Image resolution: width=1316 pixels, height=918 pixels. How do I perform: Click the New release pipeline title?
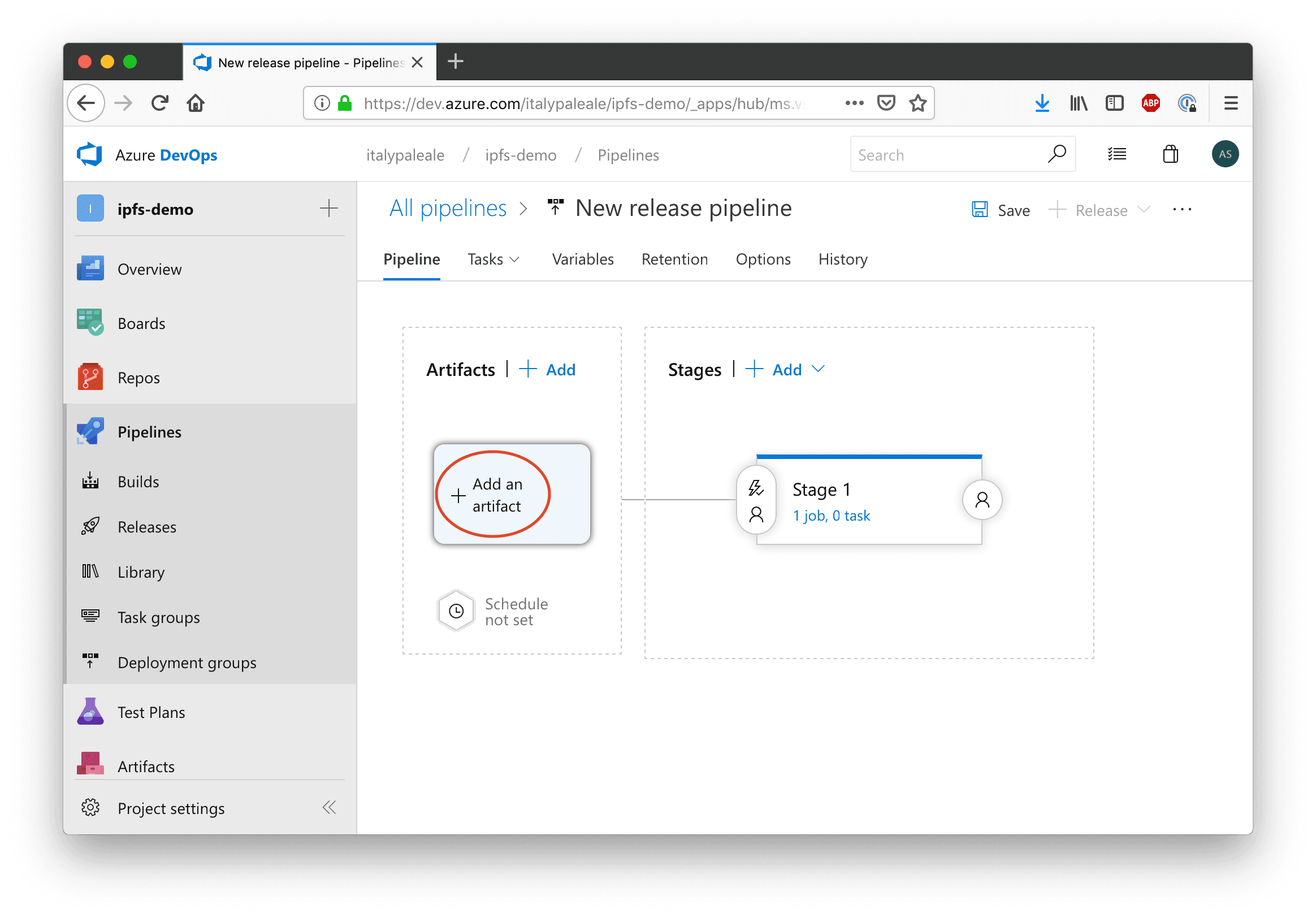click(683, 209)
